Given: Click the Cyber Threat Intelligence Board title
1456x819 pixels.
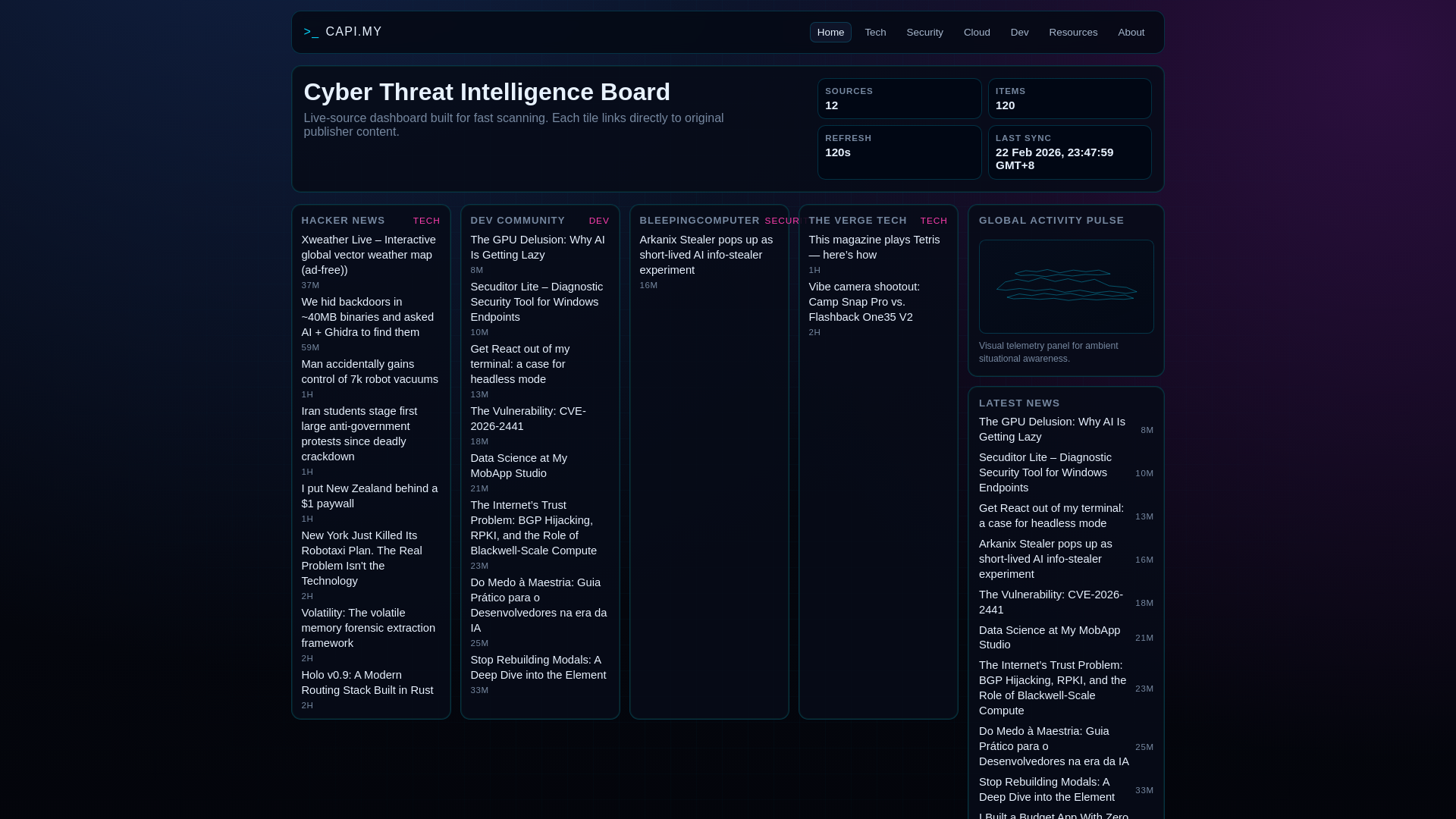Looking at the screenshot, I should coord(487,92).
